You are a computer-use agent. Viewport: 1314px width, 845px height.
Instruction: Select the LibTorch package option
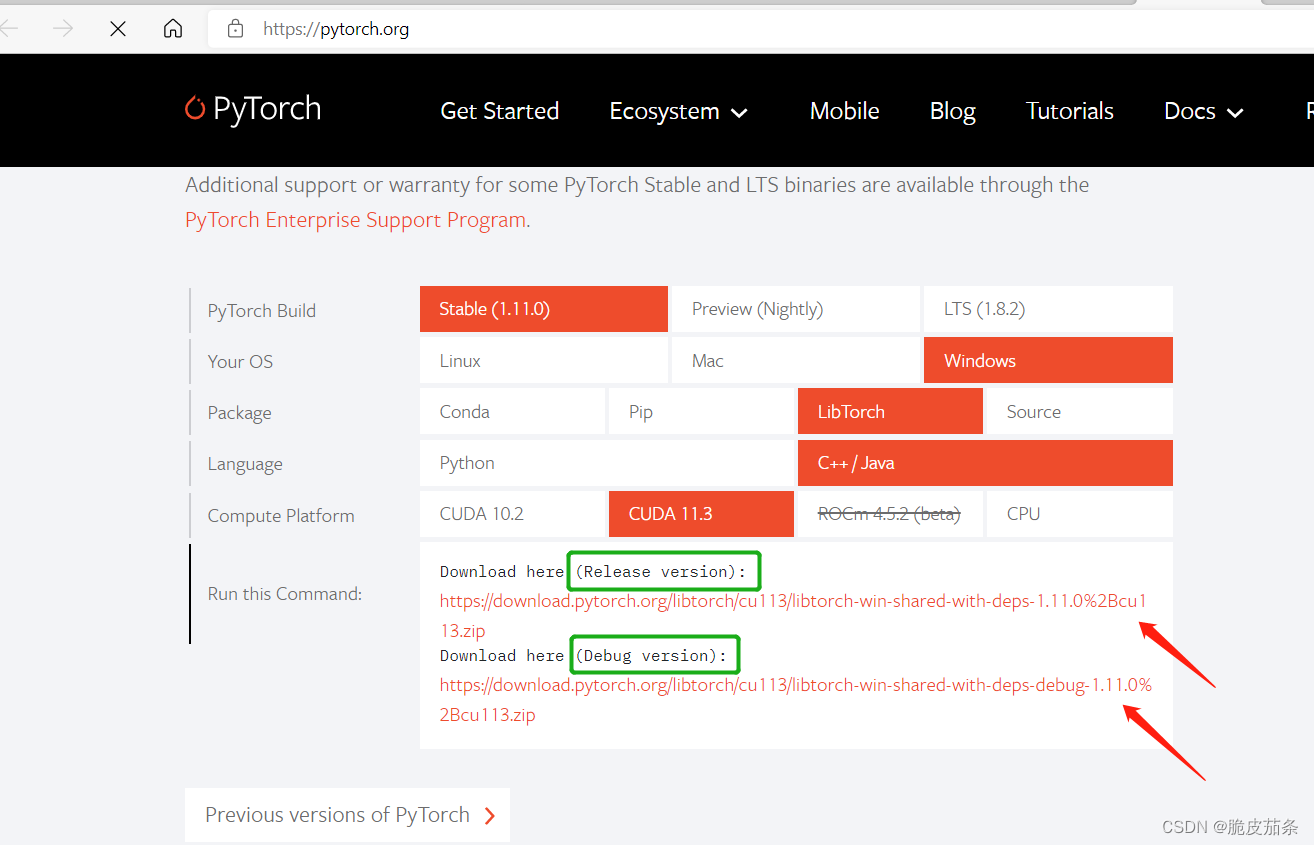(x=890, y=412)
